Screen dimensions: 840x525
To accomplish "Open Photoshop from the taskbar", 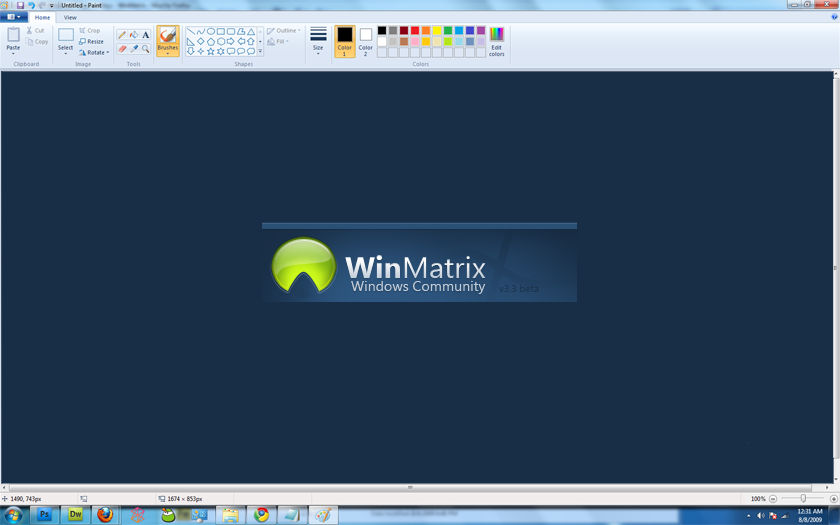I will 44,515.
